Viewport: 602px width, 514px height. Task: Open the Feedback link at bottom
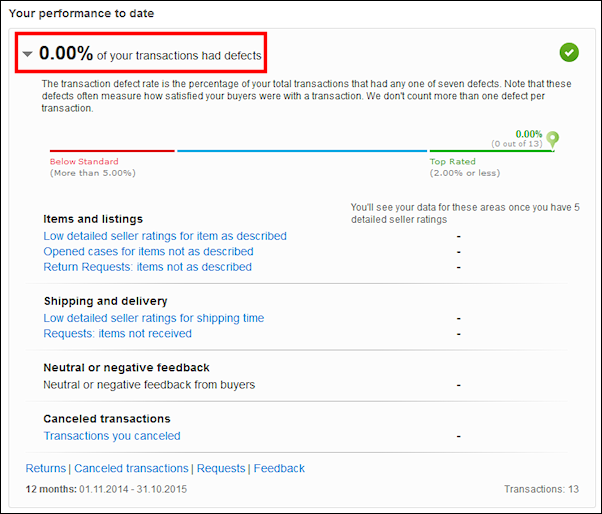pyautogui.click(x=279, y=468)
